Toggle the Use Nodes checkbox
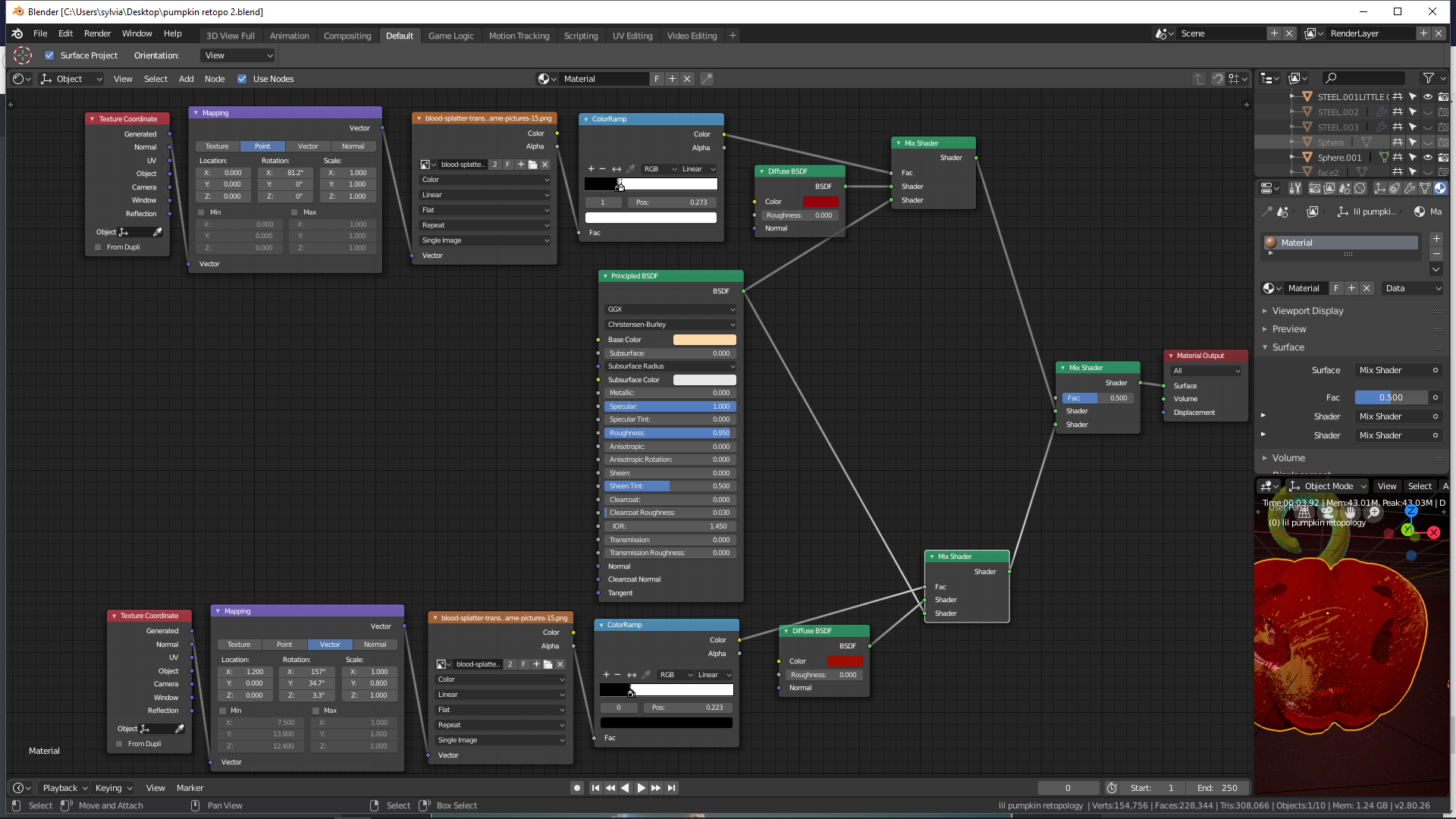Viewport: 1456px width, 819px height. [242, 79]
